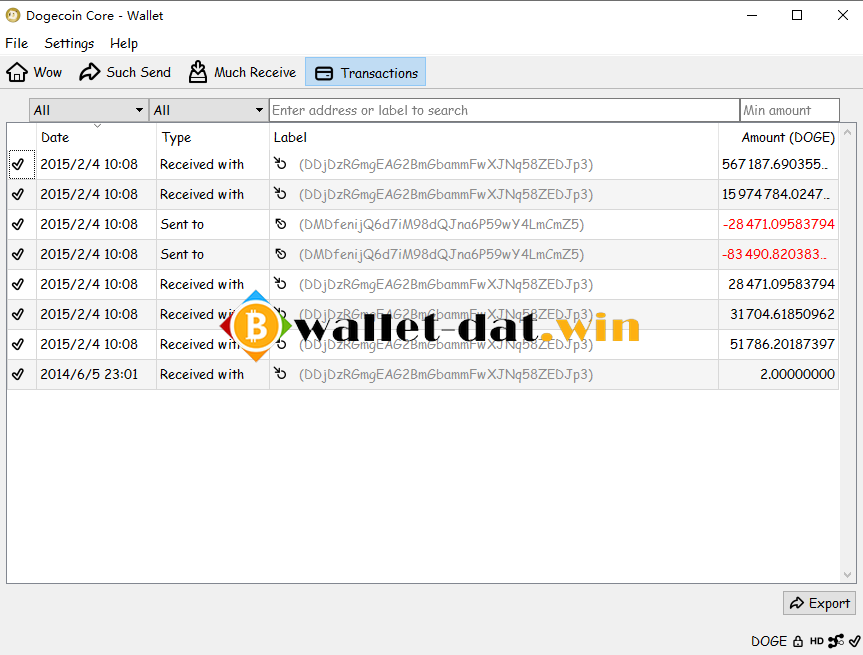The width and height of the screenshot is (863, 655).
Task: Open the transaction type All dropdown above Type column
Action: pos(209,110)
